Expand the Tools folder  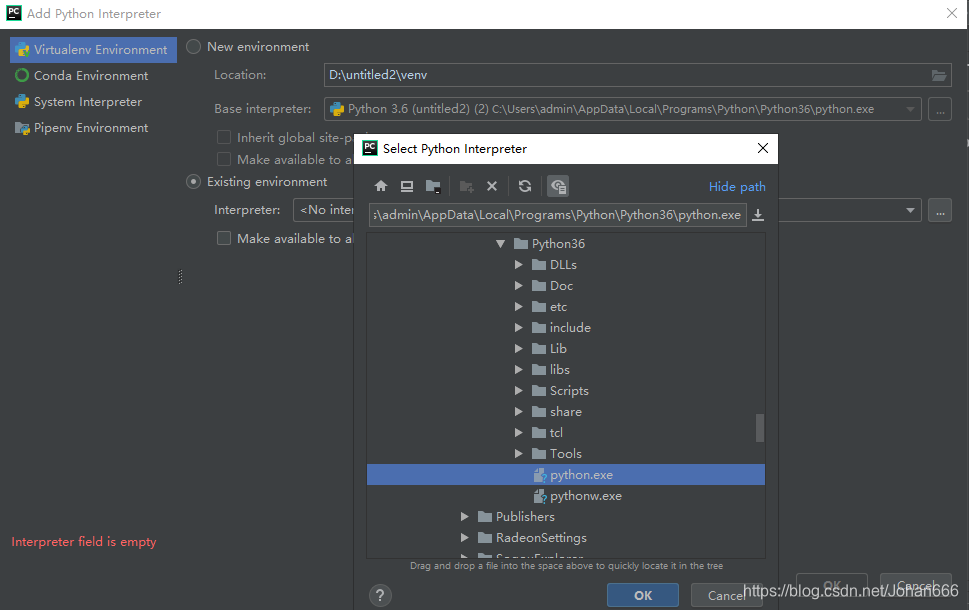(x=519, y=454)
